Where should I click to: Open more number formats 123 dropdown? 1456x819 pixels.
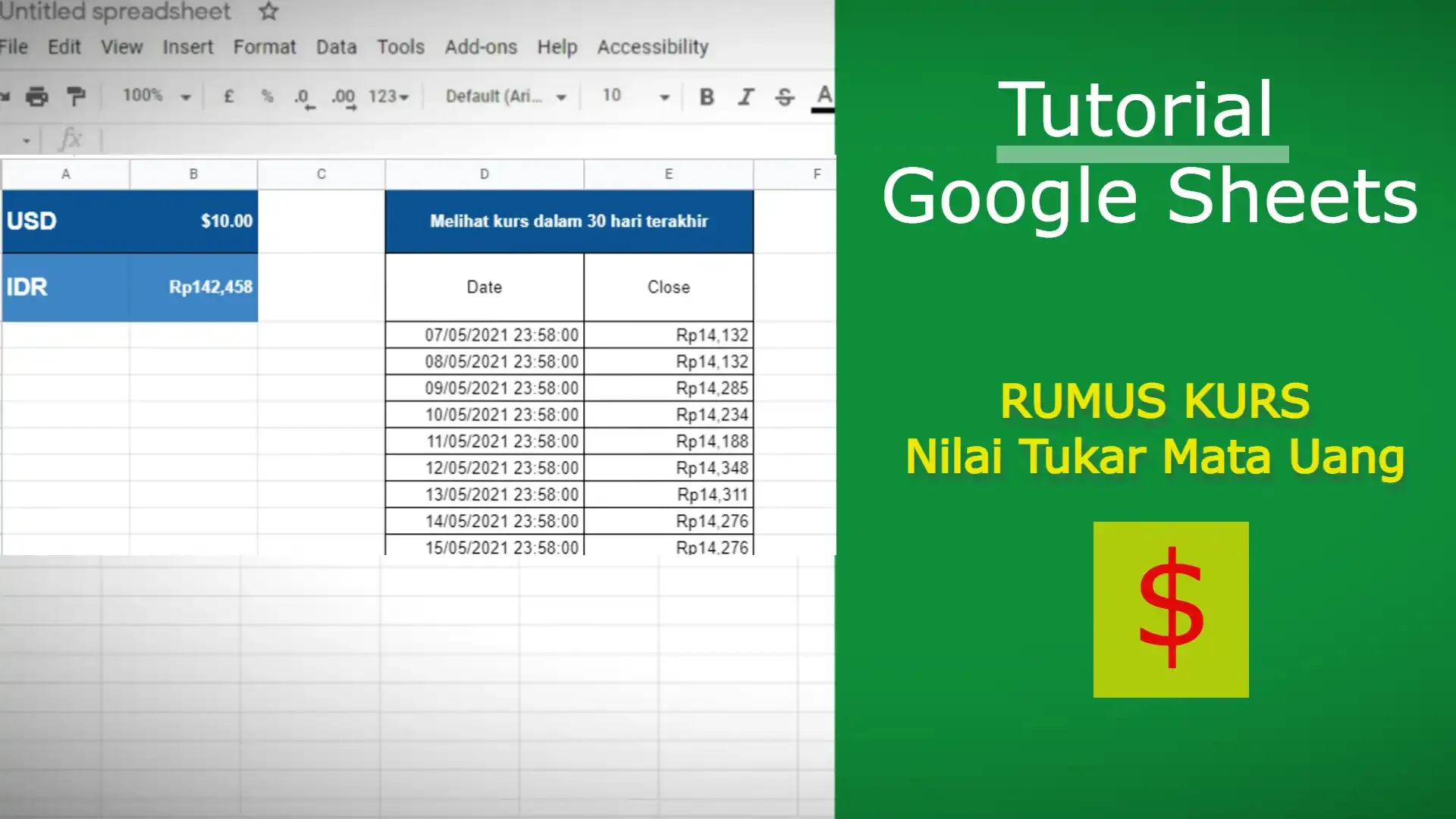coord(388,96)
